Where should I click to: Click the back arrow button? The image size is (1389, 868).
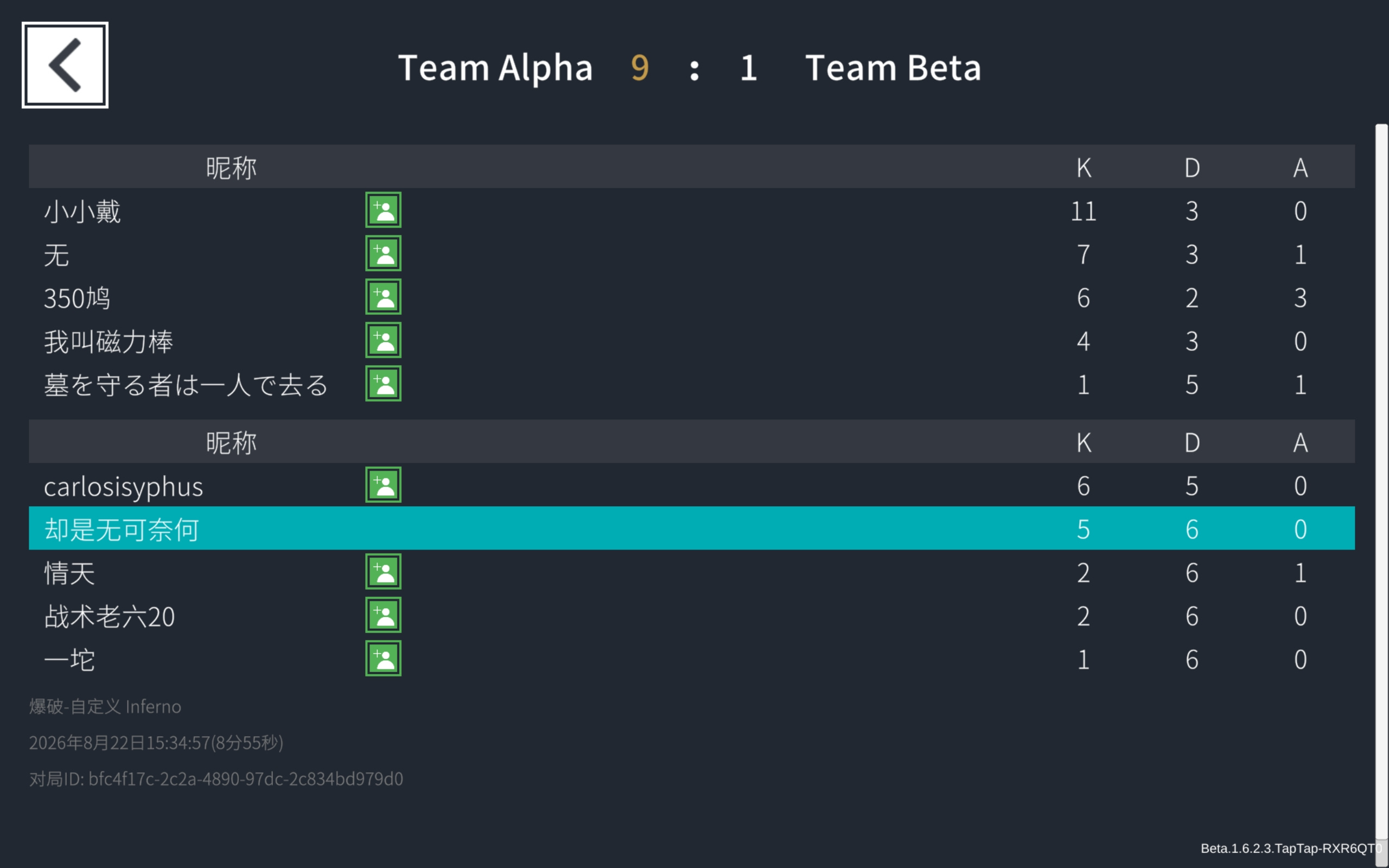(65, 65)
